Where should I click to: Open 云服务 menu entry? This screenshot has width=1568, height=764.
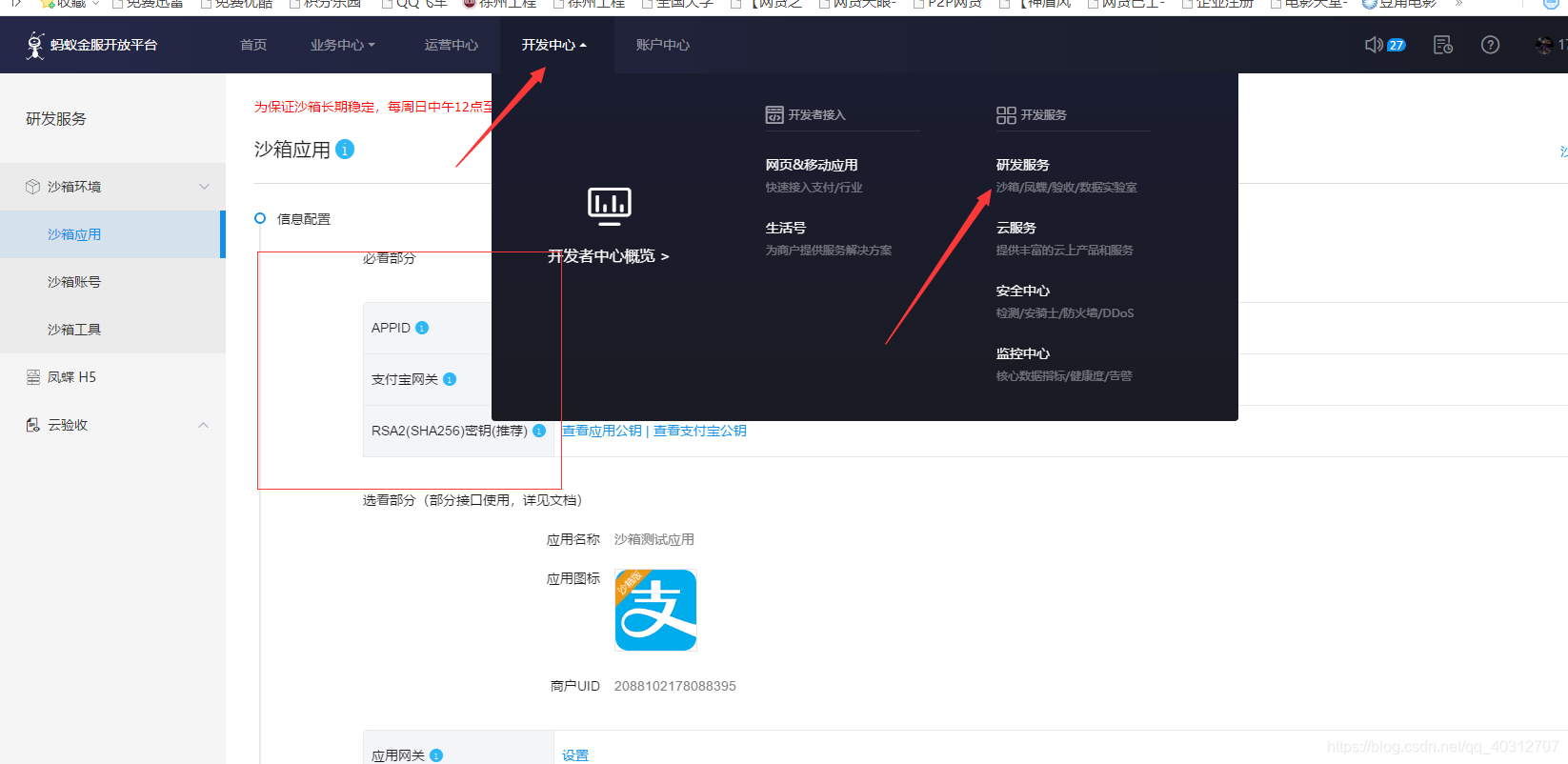[x=1016, y=228]
